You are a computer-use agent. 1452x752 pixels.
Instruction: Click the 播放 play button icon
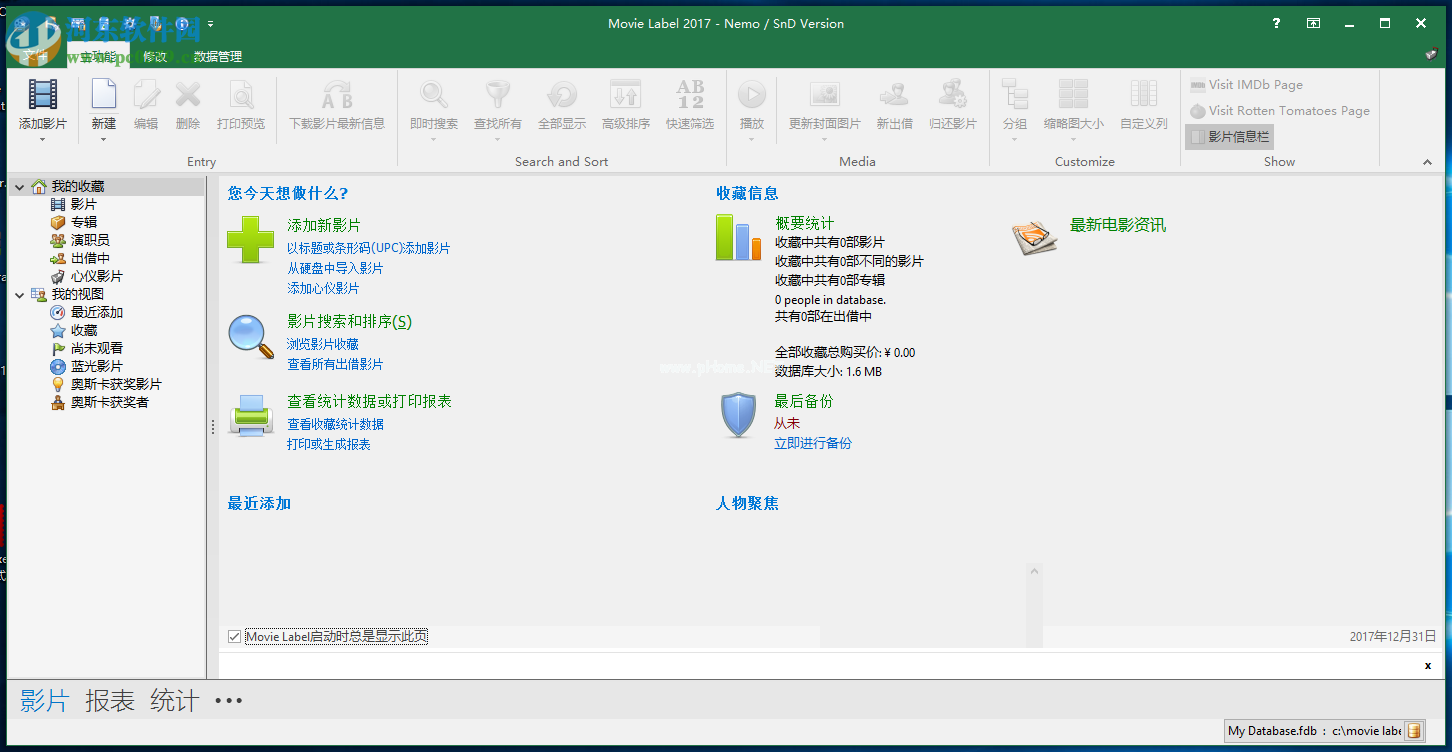pyautogui.click(x=752, y=95)
